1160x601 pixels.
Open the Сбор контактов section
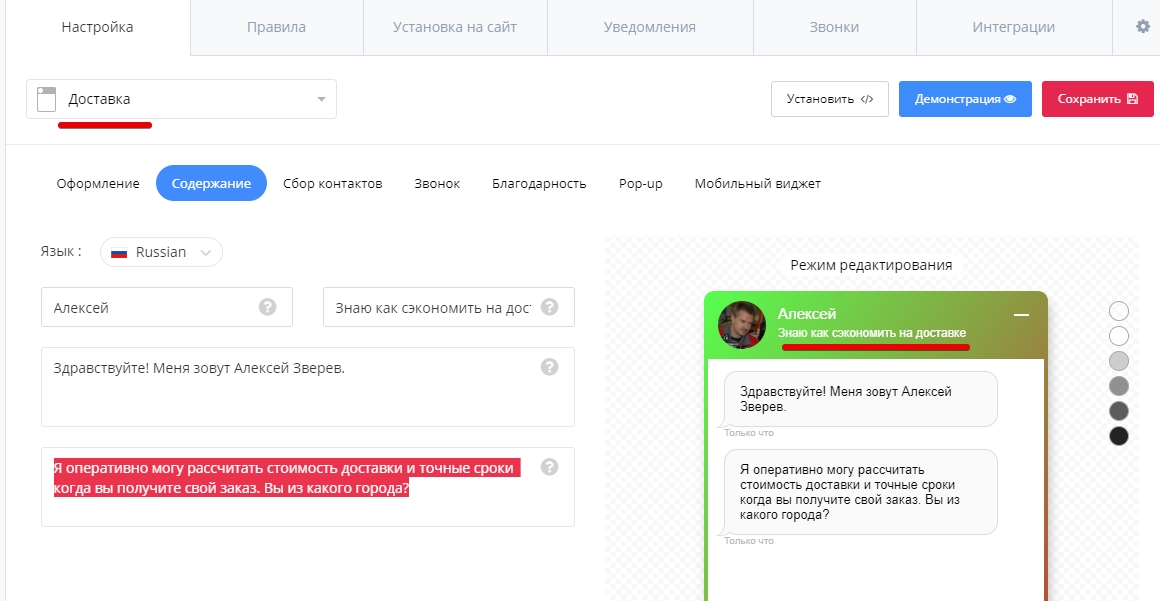(333, 184)
